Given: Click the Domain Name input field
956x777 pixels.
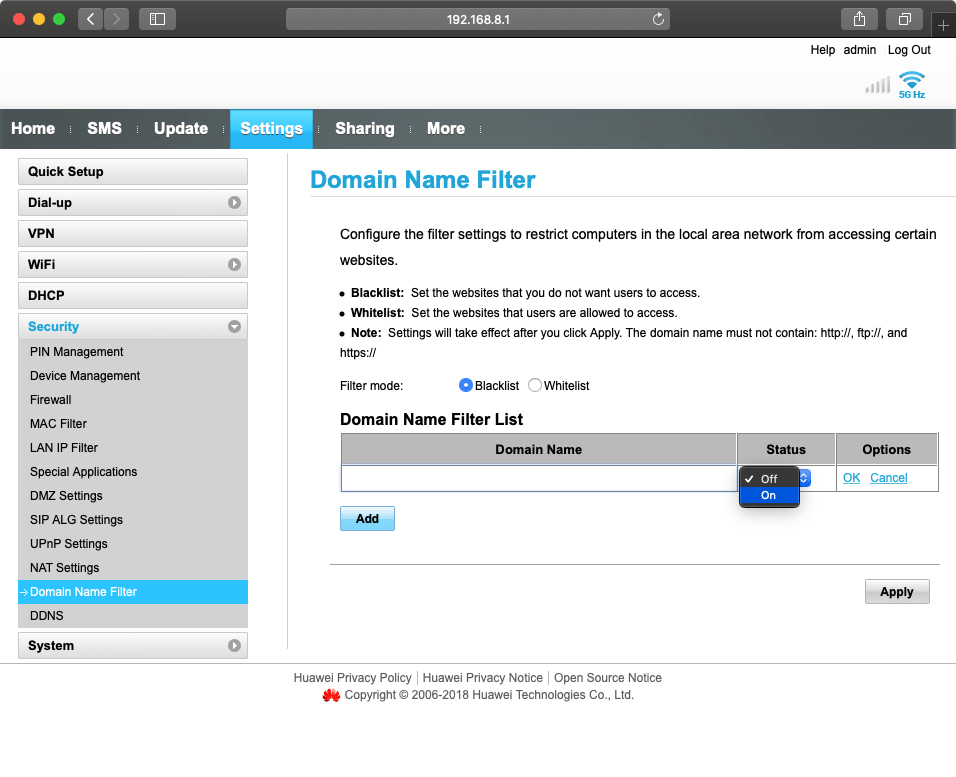Looking at the screenshot, I should click(538, 478).
